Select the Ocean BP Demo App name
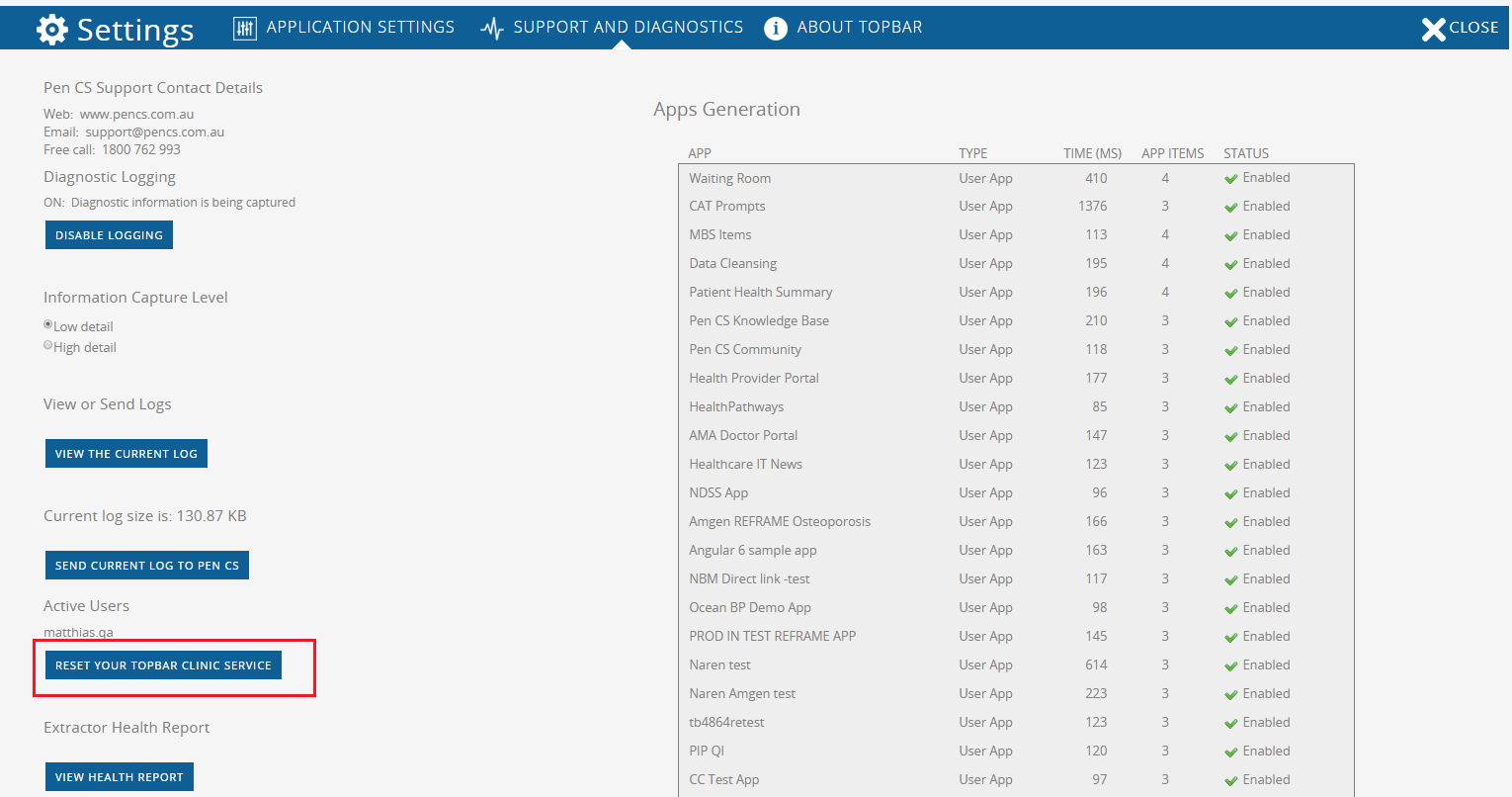The width and height of the screenshot is (1512, 797). pyautogui.click(x=750, y=607)
